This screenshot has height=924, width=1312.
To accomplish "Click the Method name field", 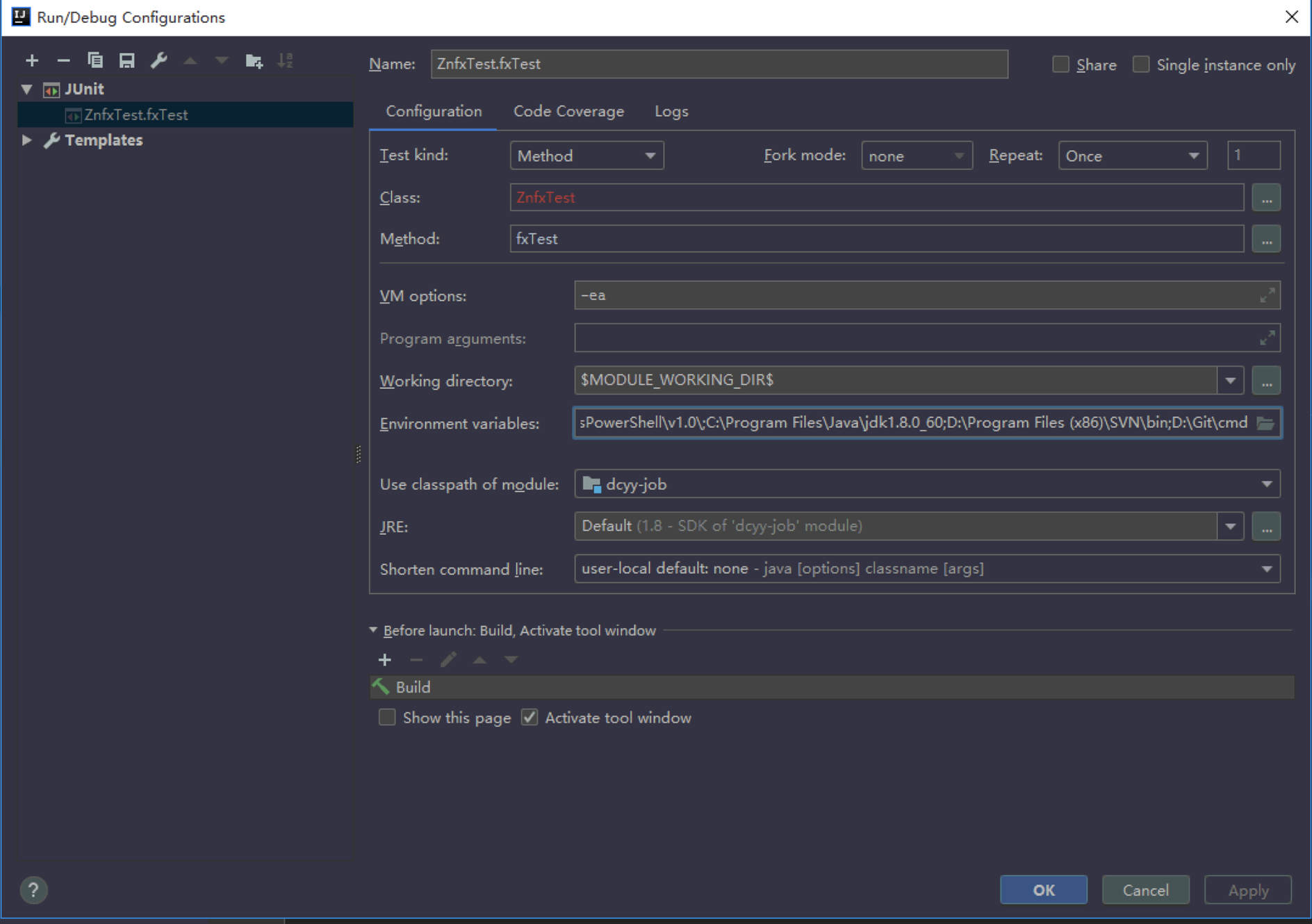I will (x=877, y=239).
